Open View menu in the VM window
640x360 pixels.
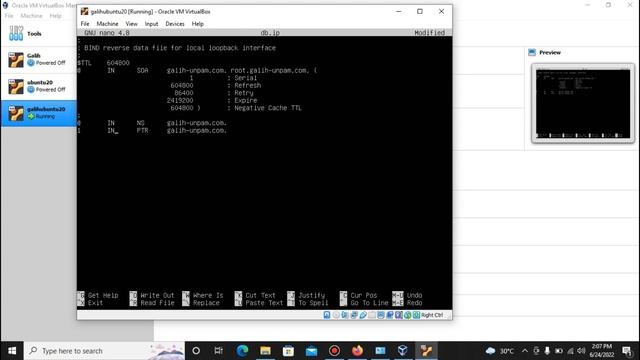(131, 24)
